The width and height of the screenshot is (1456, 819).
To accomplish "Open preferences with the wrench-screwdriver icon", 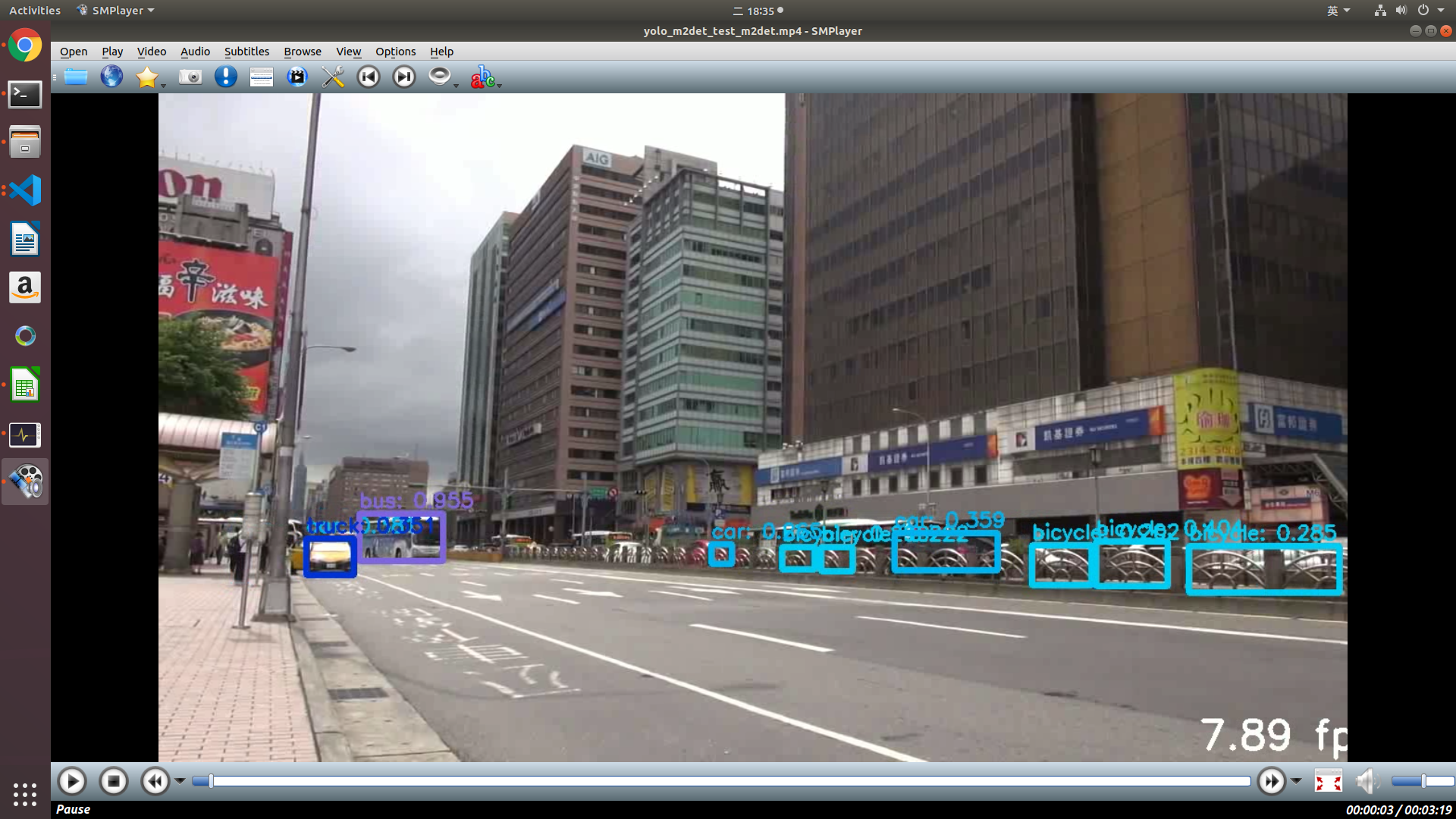I will click(x=333, y=77).
